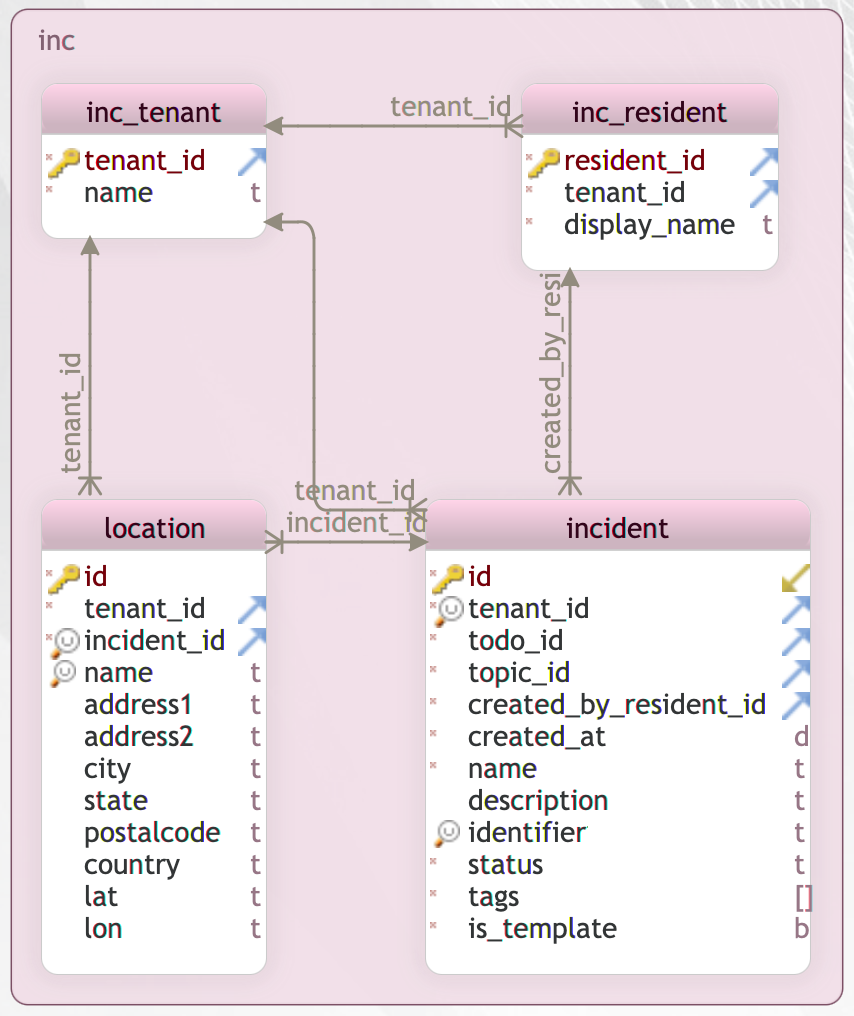Click tenant_id relation label above incident table
This screenshot has height=1016, width=854.
(354, 491)
